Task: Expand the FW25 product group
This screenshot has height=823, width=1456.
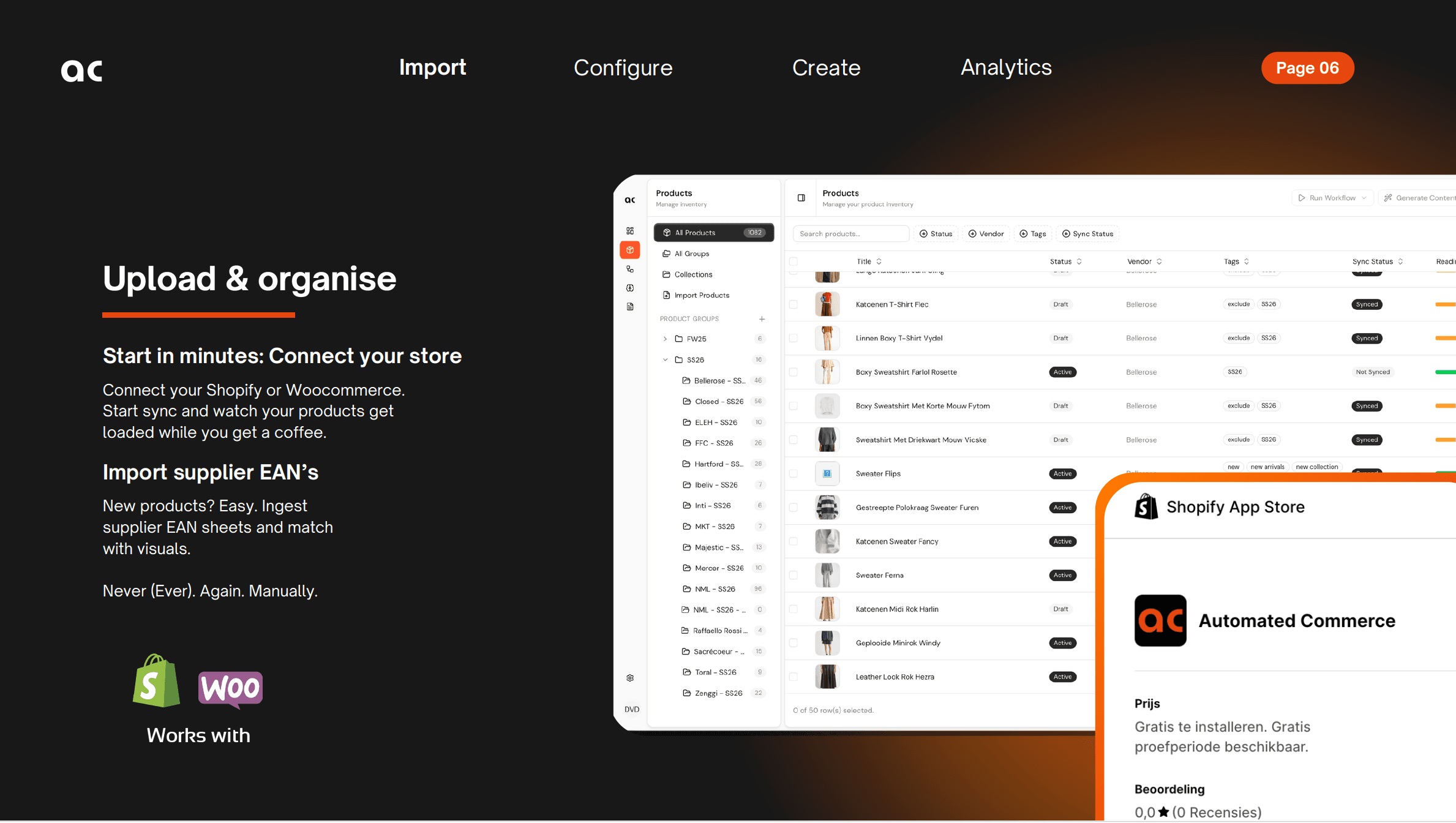Action: pyautogui.click(x=665, y=338)
